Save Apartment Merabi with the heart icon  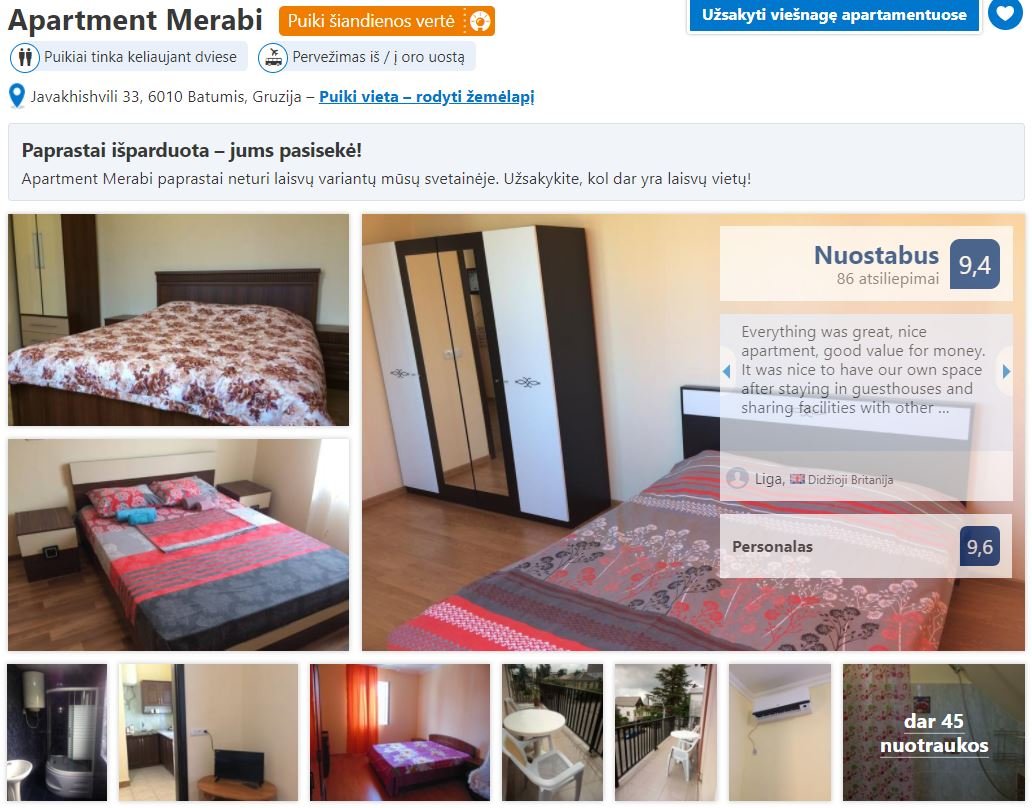coord(1005,14)
